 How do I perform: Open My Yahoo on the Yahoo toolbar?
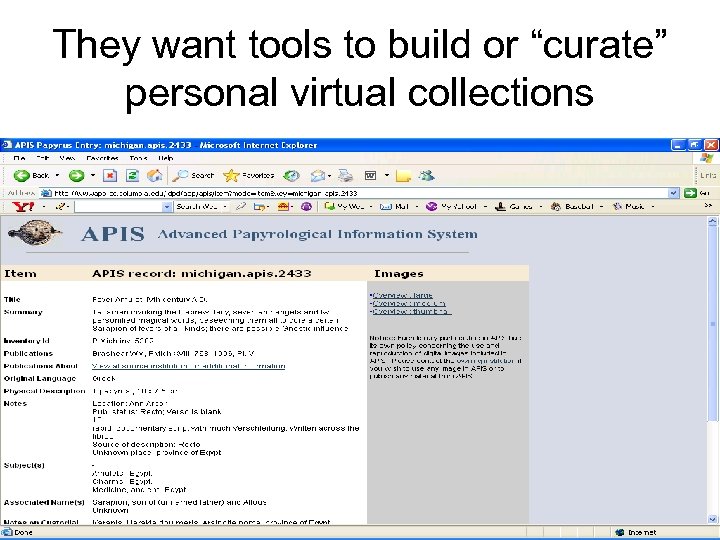(x=451, y=207)
